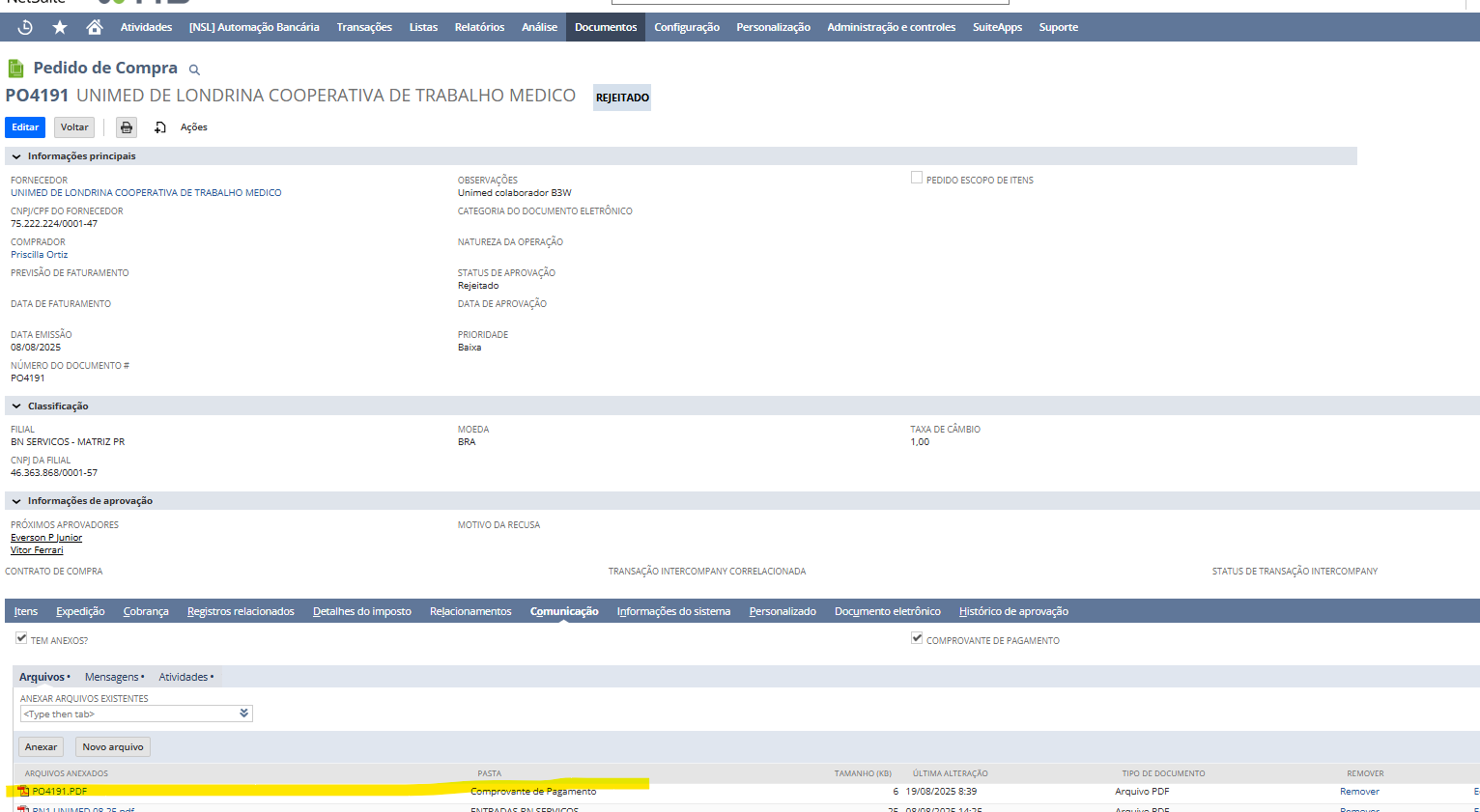The height and width of the screenshot is (812, 1480).
Task: Open the recent records history icon
Action: [x=25, y=27]
